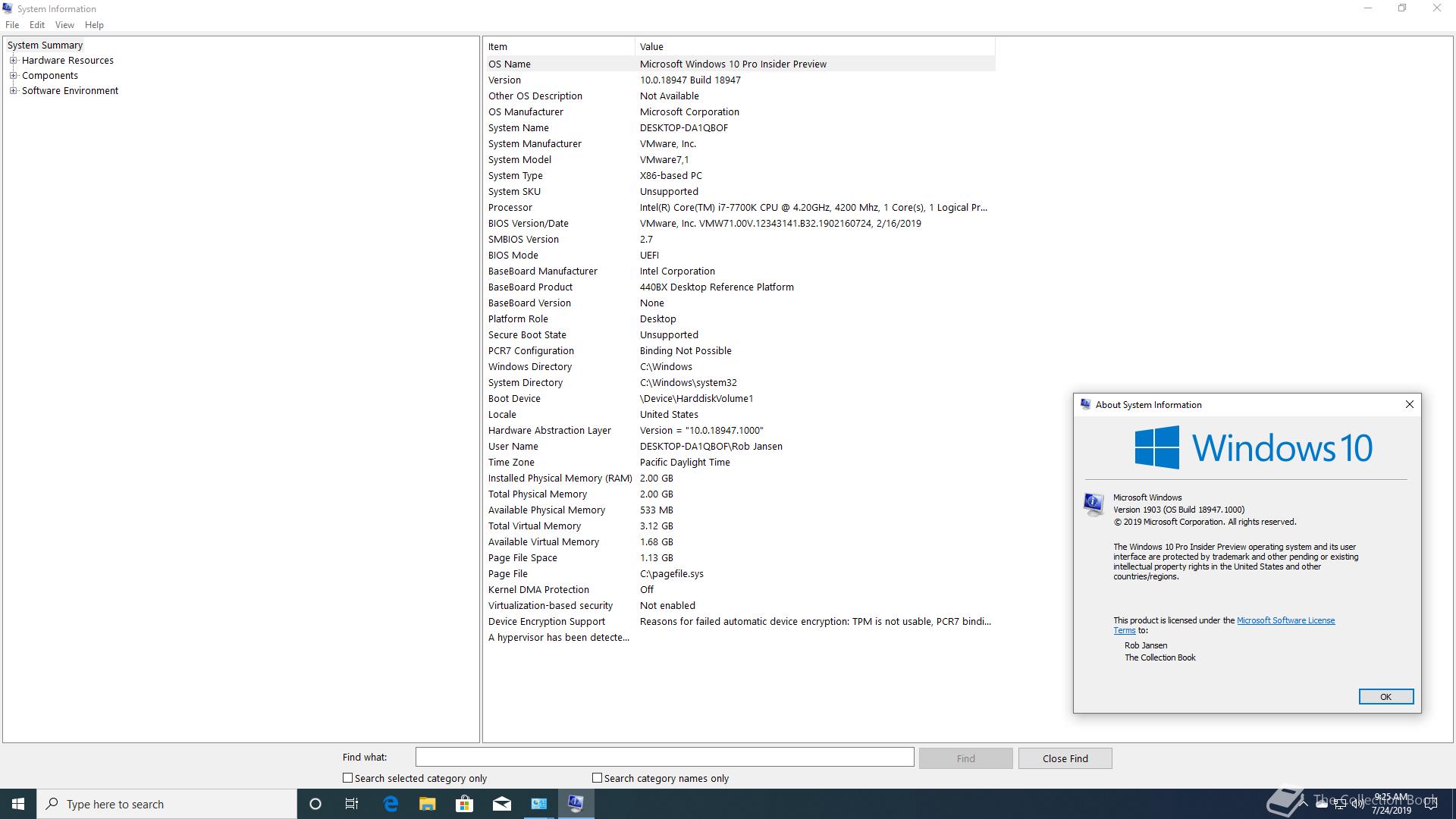Viewport: 1456px width, 819px height.
Task: Click OK in About System Information dialog
Action: [1385, 697]
